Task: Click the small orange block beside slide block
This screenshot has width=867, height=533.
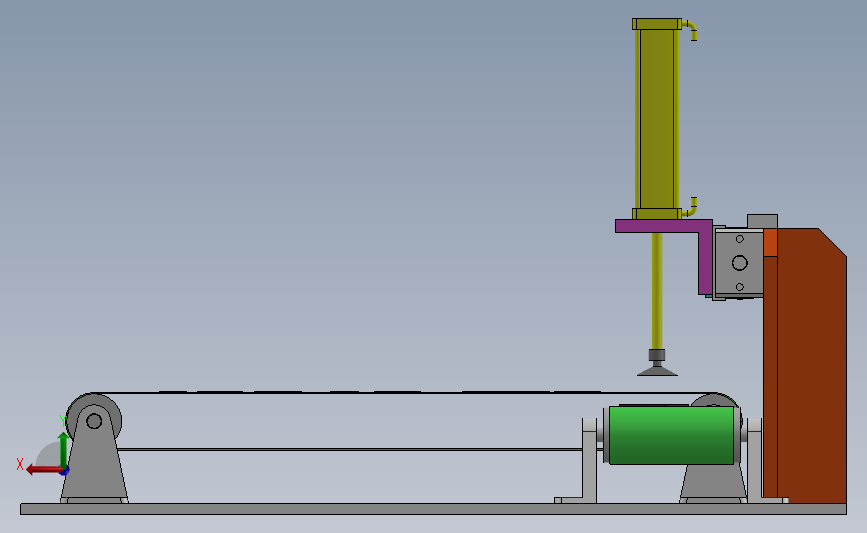Action: click(x=770, y=243)
